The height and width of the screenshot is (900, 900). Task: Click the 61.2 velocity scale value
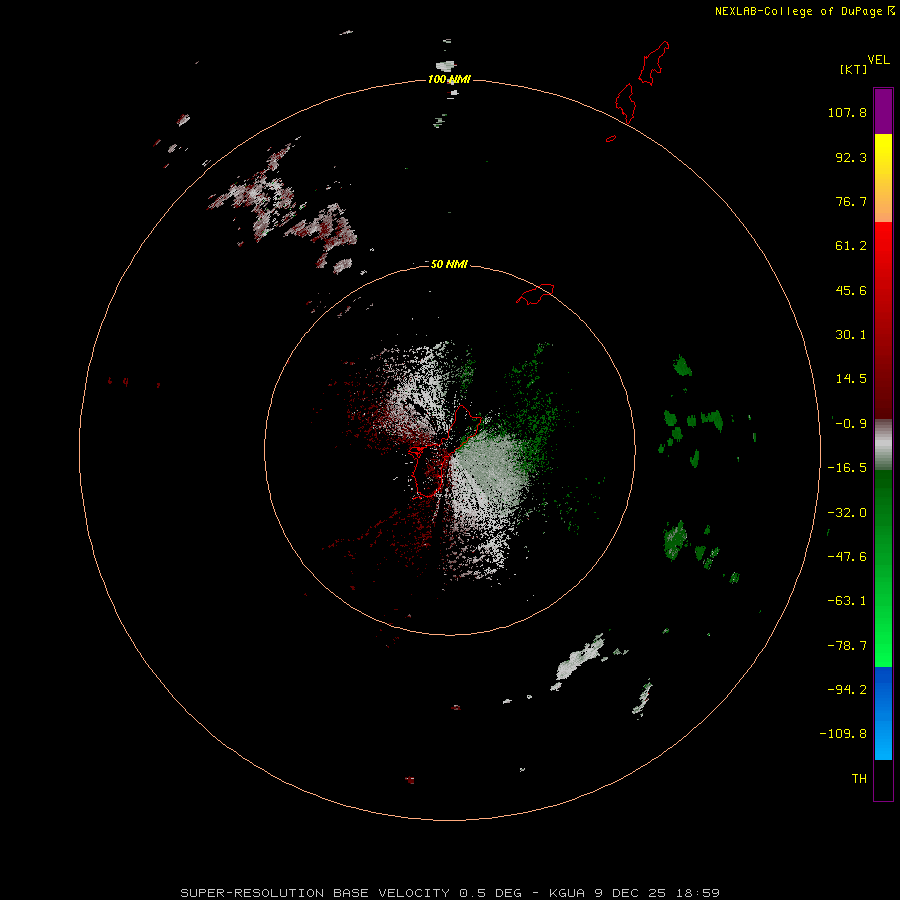tap(851, 246)
